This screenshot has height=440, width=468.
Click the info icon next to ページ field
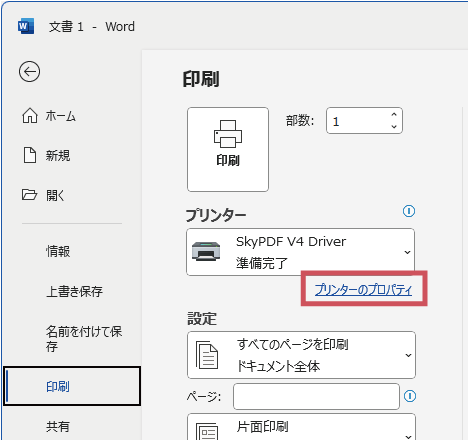point(410,396)
